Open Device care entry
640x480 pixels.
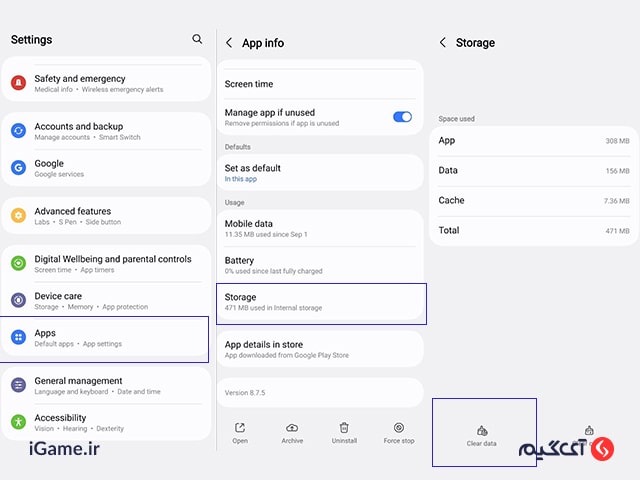pyautogui.click(x=106, y=300)
